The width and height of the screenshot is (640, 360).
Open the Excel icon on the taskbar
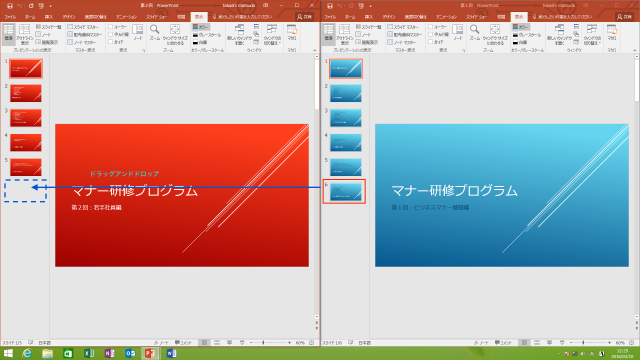click(89, 353)
